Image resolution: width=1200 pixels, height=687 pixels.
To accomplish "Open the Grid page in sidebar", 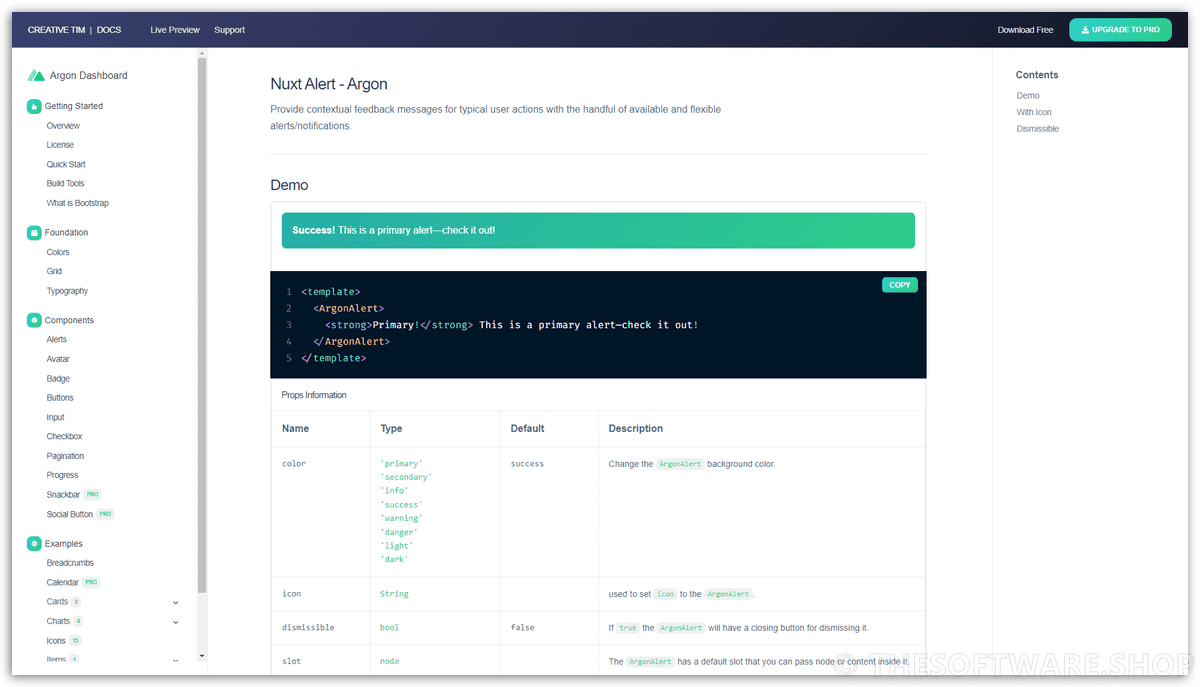I will coord(54,271).
